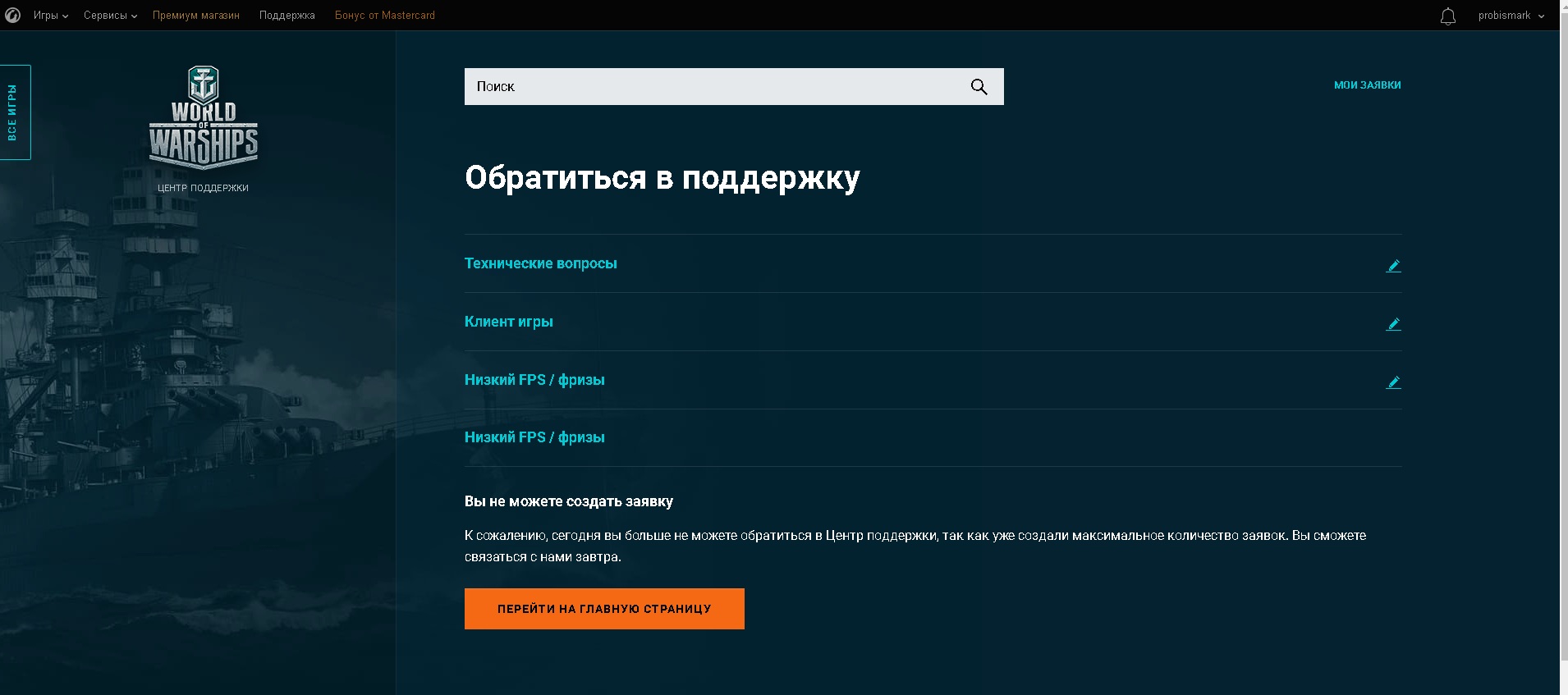Image resolution: width=1568 pixels, height=695 pixels.
Task: Click ПЕРЕЙТИ НА ГЛАВНУЮ СТРАНИЦУ button
Action: [x=604, y=609]
